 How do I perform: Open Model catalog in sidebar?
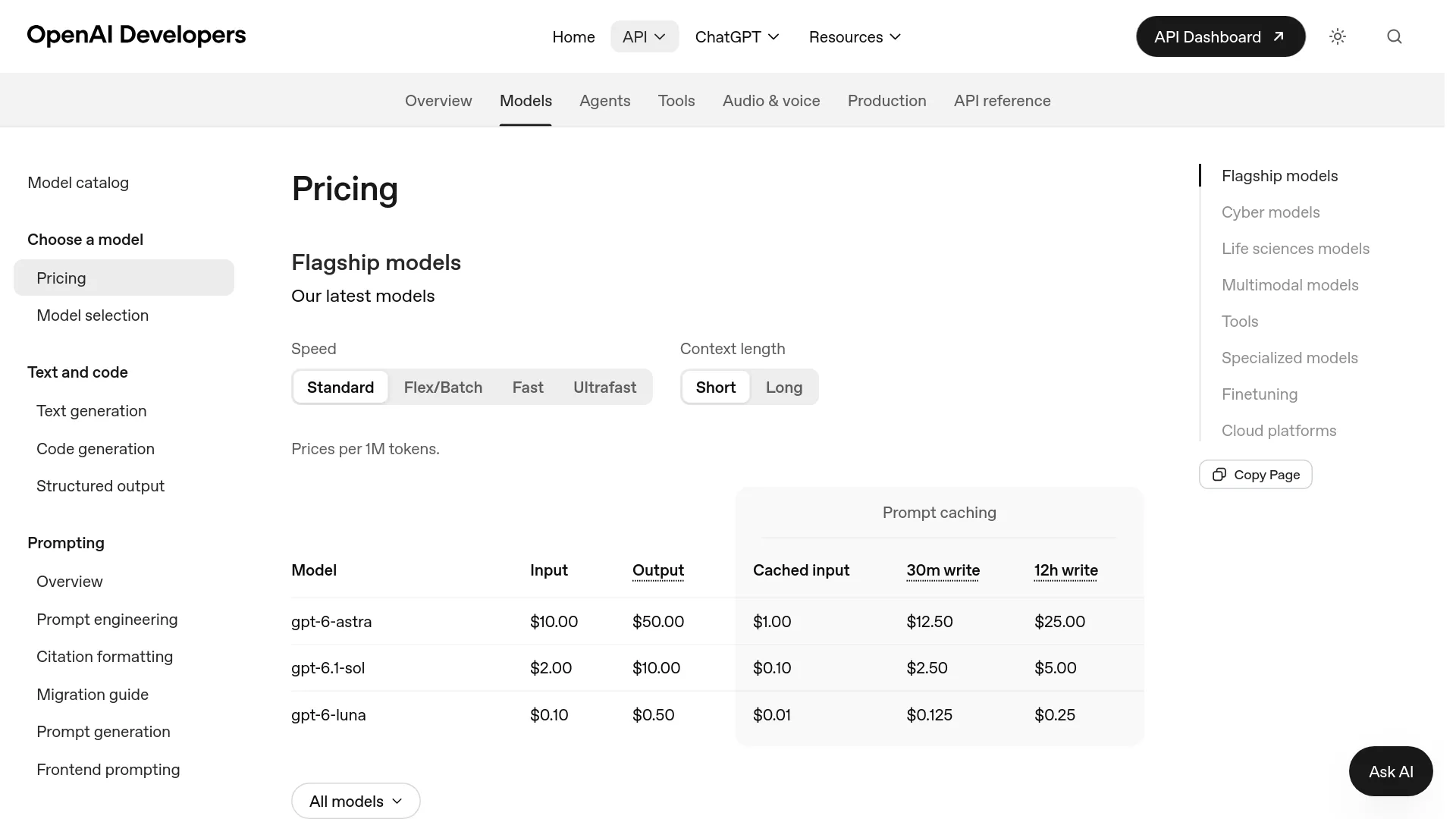pos(78,183)
